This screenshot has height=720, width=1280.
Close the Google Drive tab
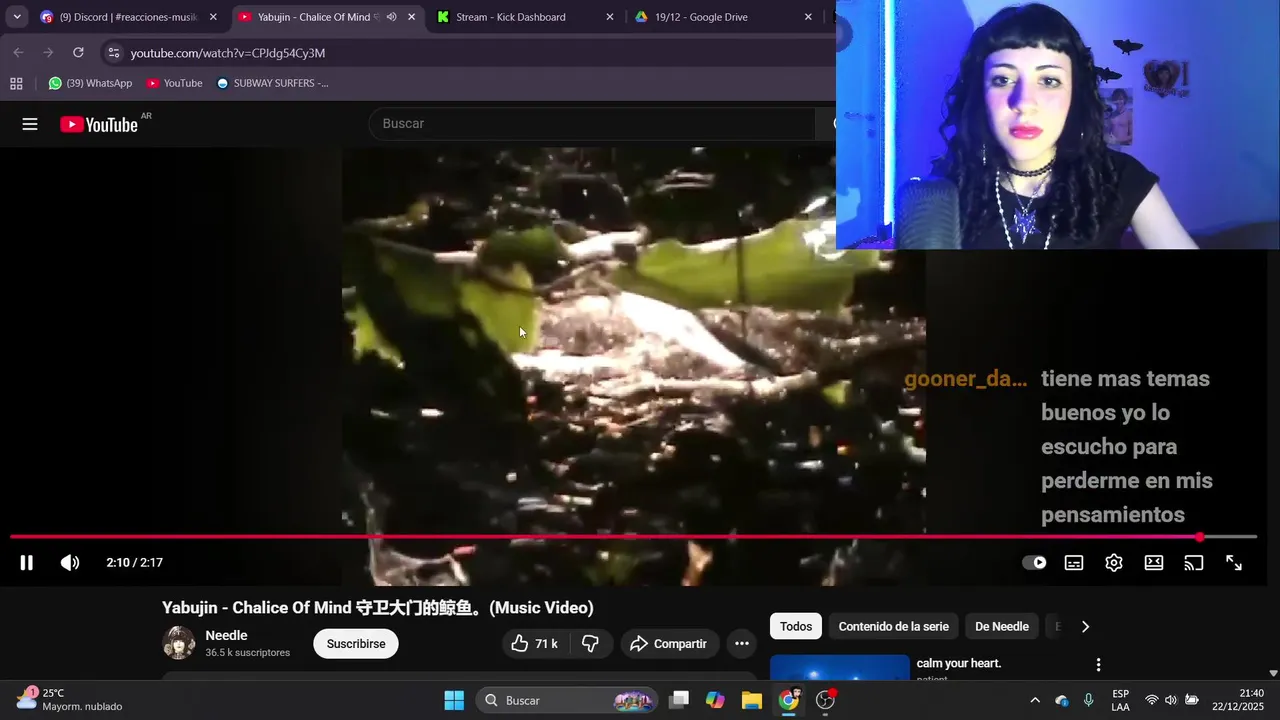coord(808,17)
